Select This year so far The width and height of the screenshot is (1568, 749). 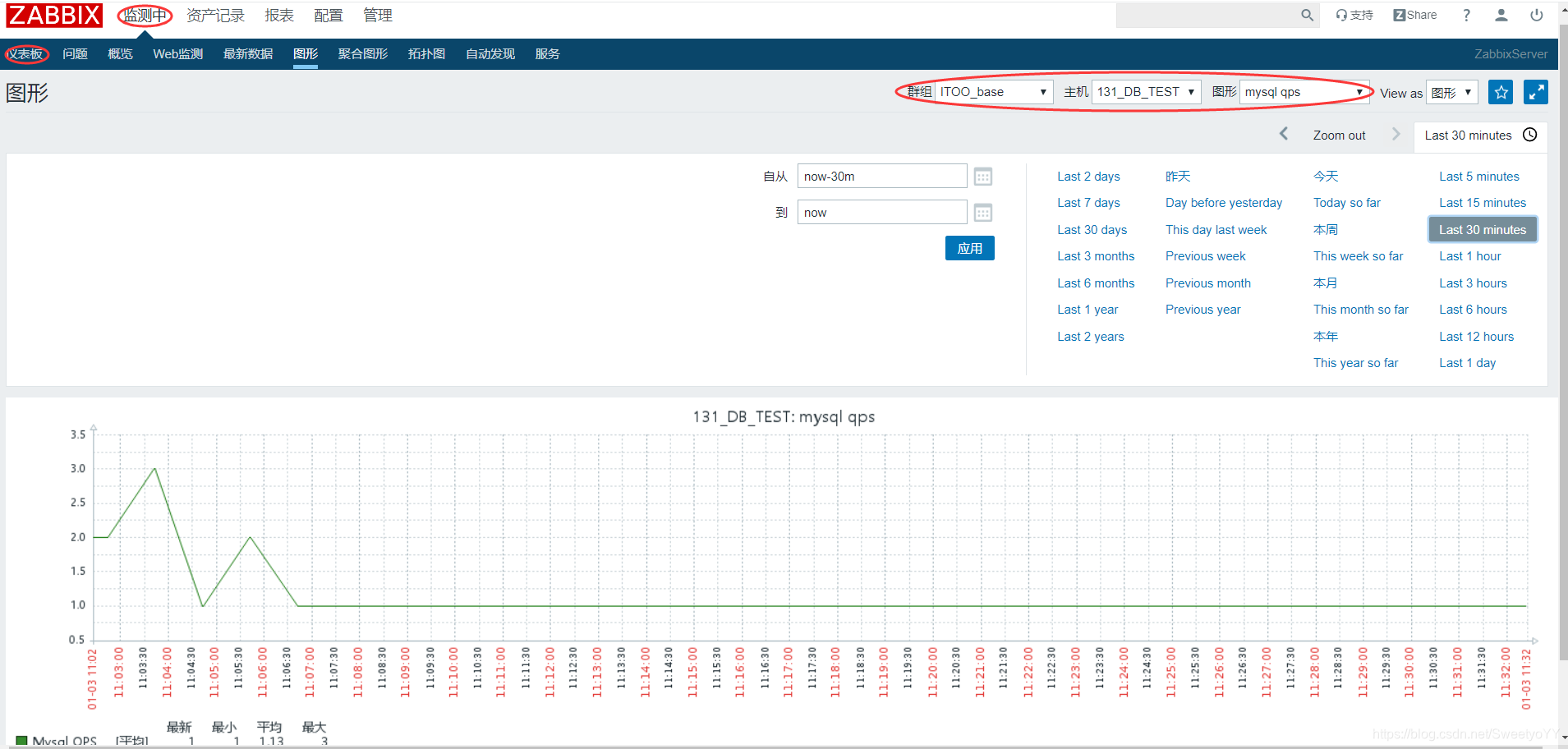tap(1355, 363)
